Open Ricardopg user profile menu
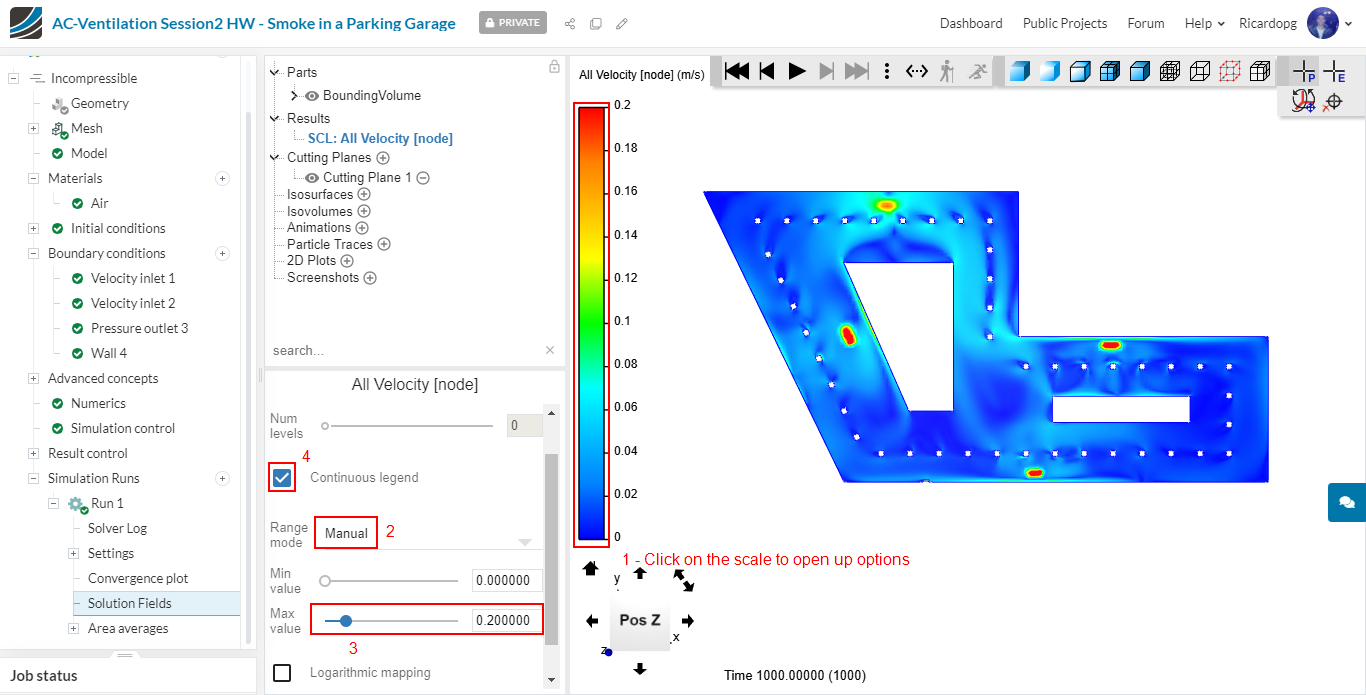 click(1297, 23)
